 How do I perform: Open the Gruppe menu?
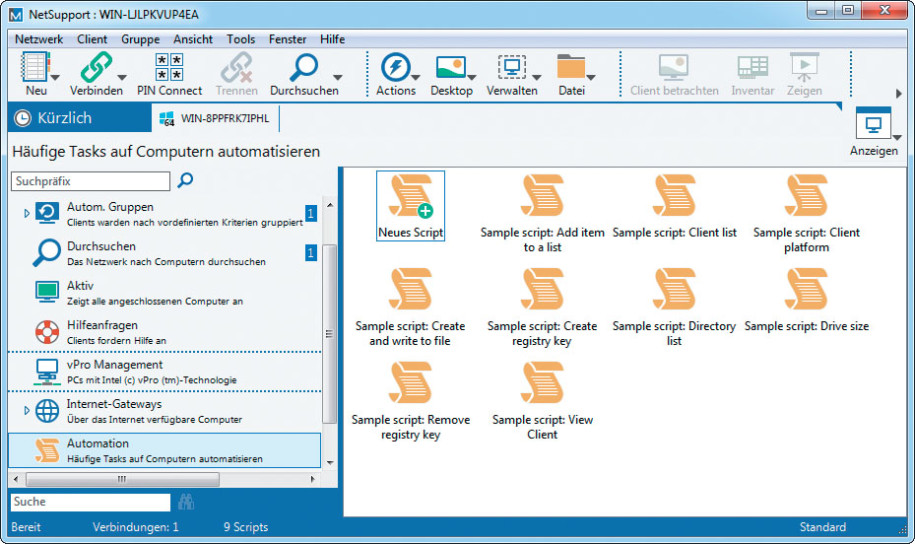pos(140,39)
